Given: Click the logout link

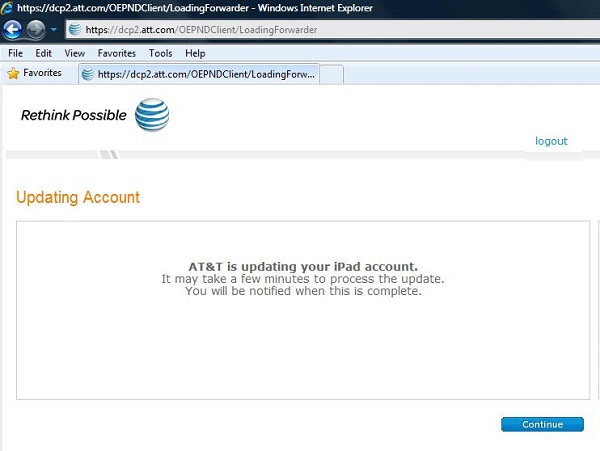Looking at the screenshot, I should (551, 141).
